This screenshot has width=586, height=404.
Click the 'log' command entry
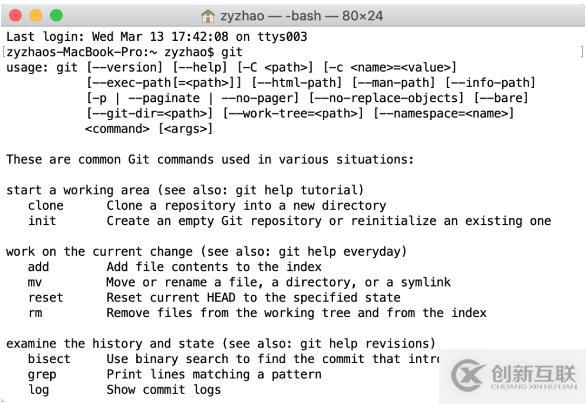38,390
